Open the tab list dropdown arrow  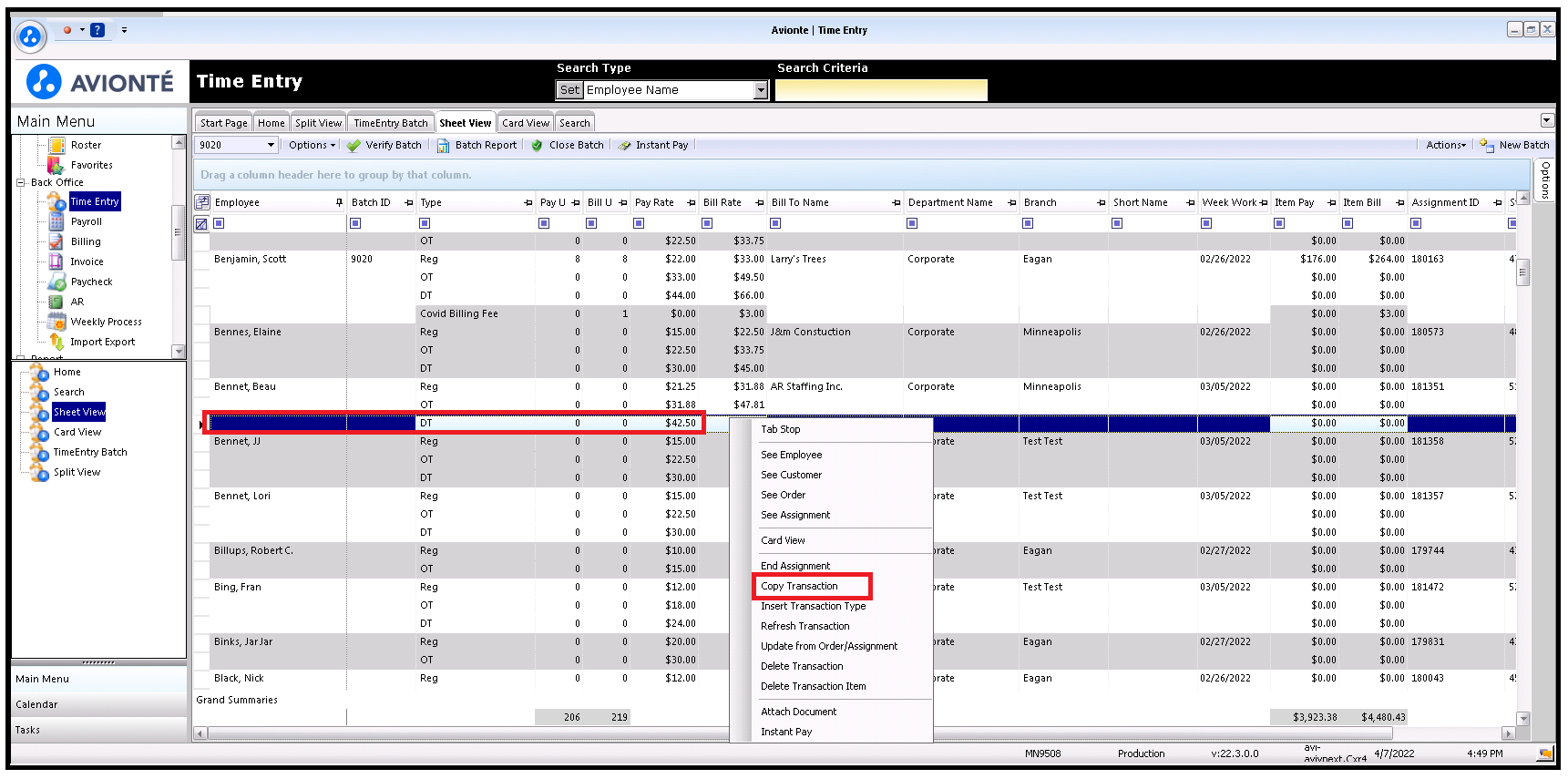point(1546,120)
